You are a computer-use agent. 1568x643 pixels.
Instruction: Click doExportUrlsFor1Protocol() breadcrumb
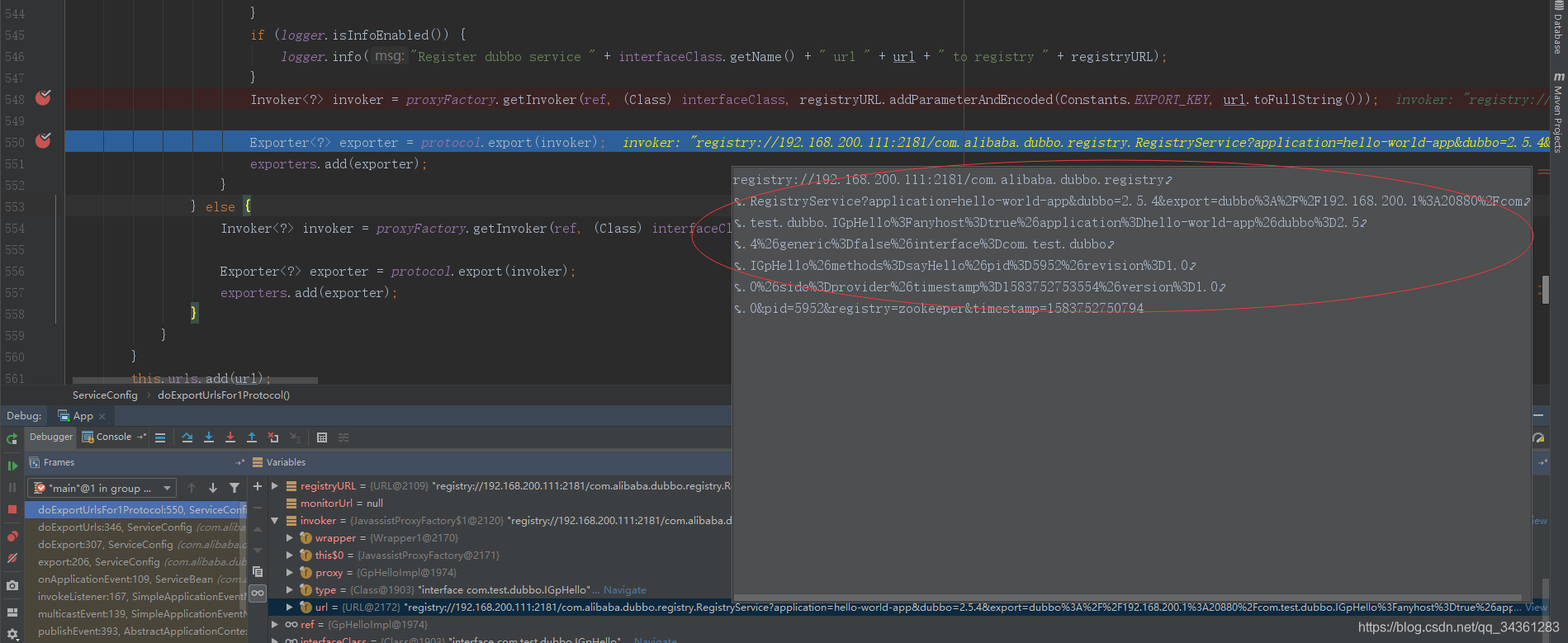click(224, 395)
